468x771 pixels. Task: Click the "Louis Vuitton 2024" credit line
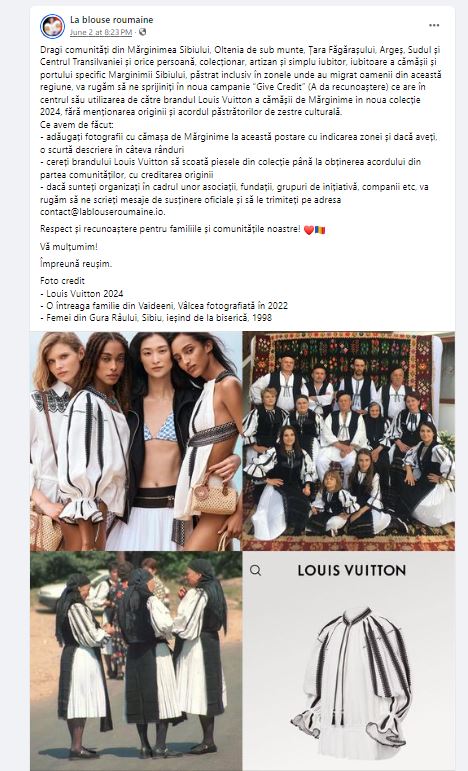82,294
